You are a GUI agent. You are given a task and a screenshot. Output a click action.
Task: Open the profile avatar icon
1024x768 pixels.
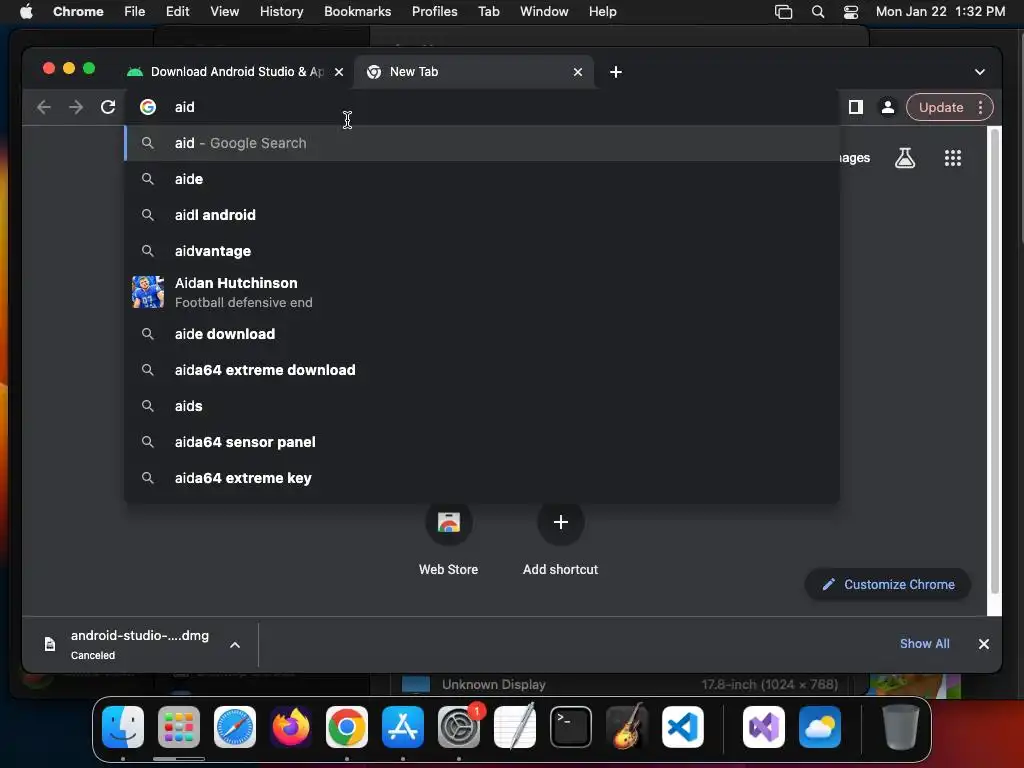[x=888, y=107]
